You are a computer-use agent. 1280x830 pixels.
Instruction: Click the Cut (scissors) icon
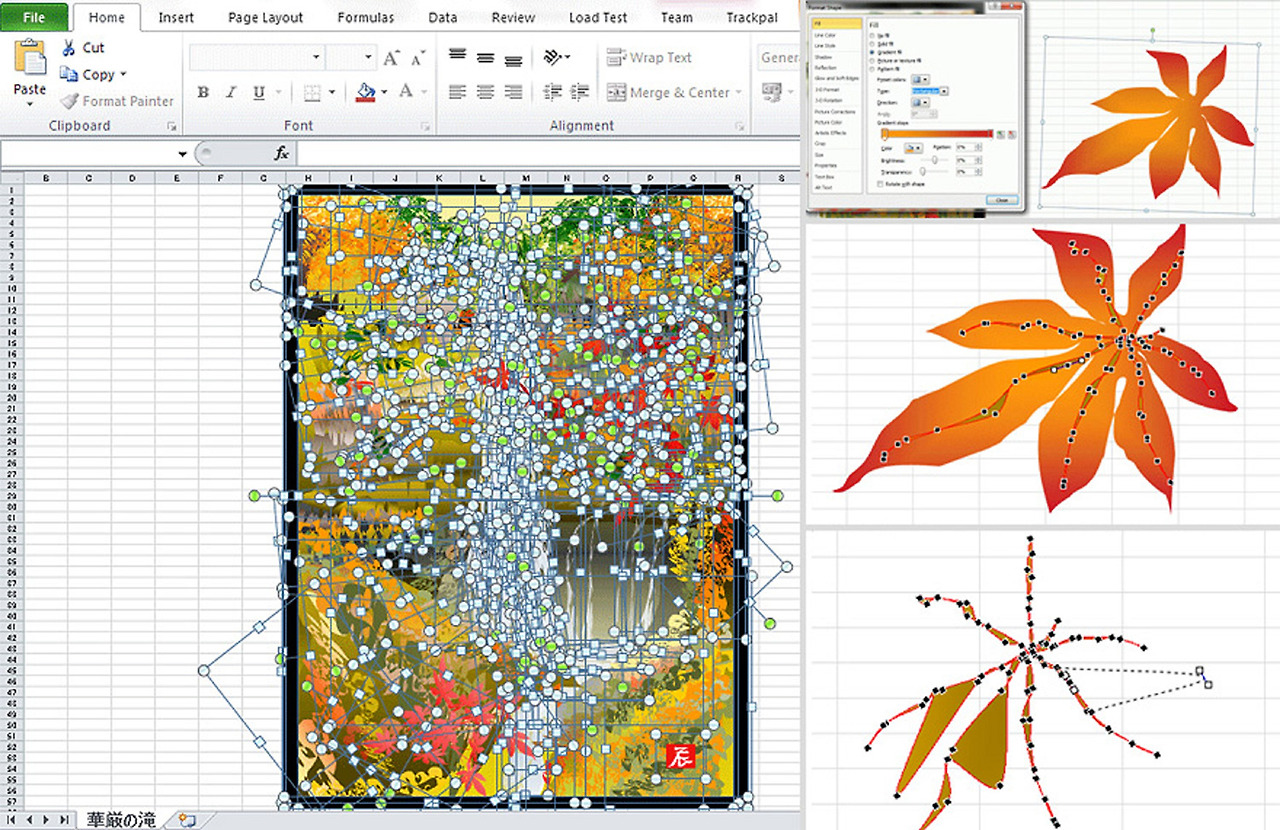[71, 47]
